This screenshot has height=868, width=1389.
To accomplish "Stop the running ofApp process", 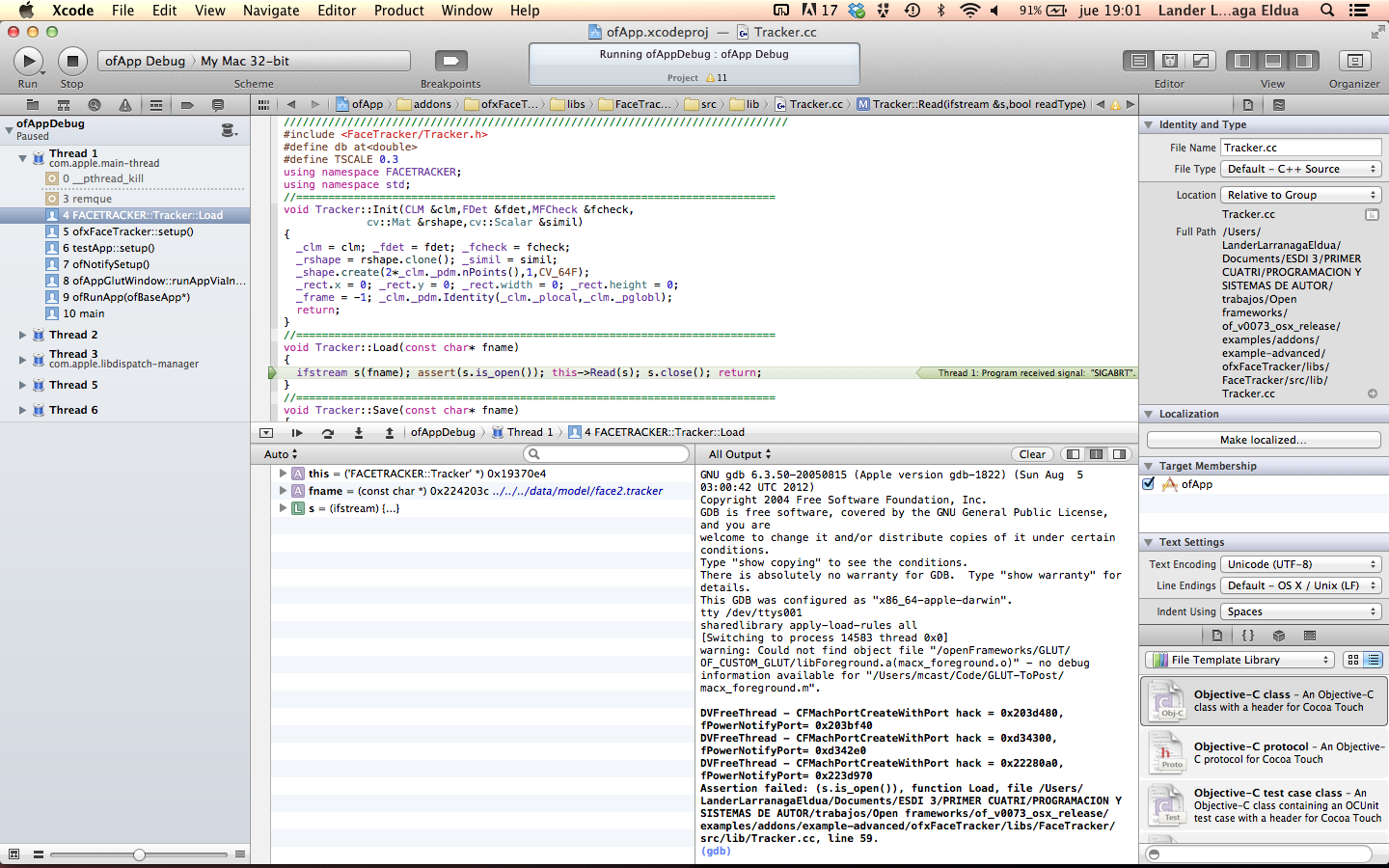I will [72, 61].
